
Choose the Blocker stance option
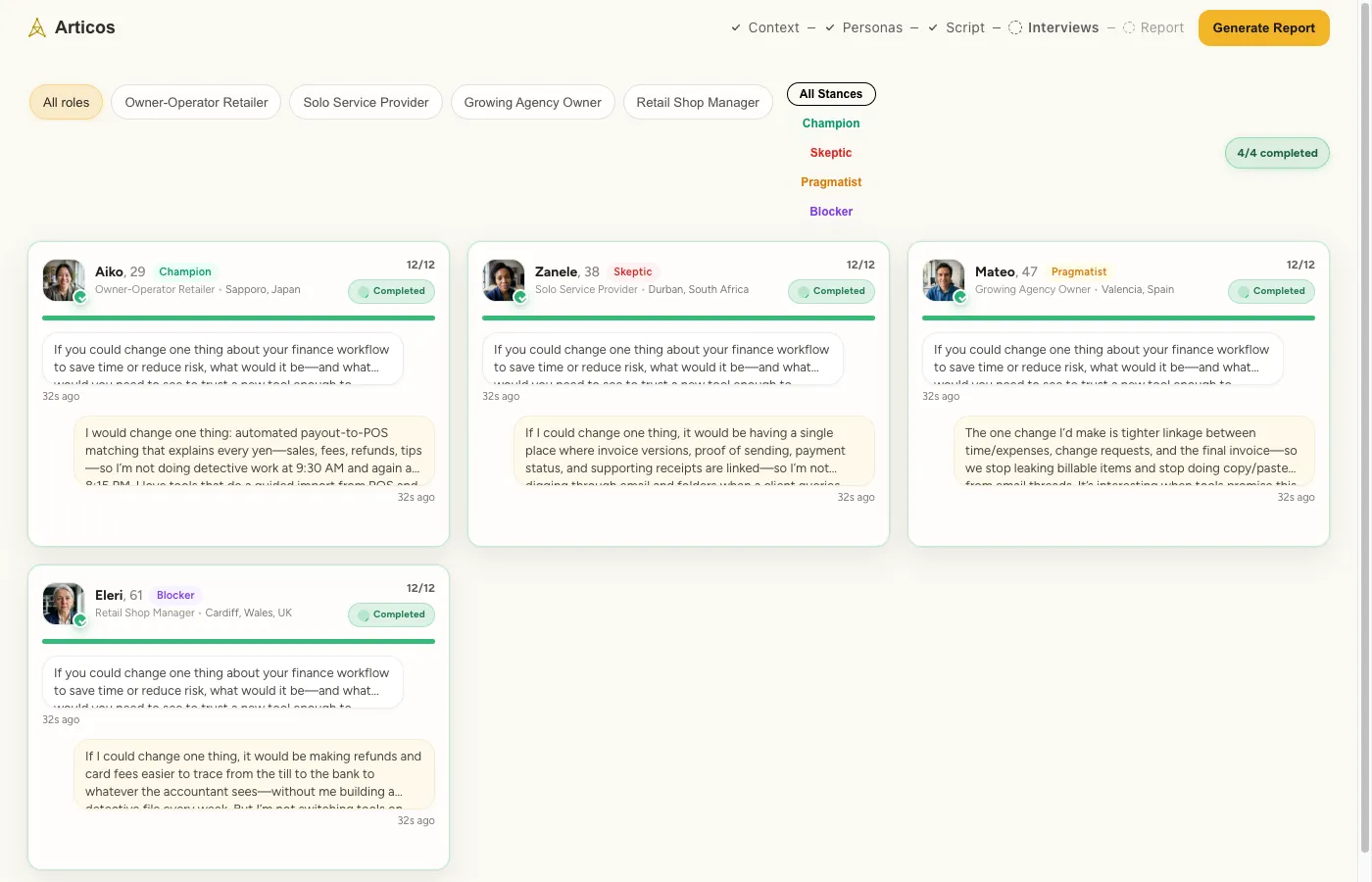pyautogui.click(x=831, y=212)
